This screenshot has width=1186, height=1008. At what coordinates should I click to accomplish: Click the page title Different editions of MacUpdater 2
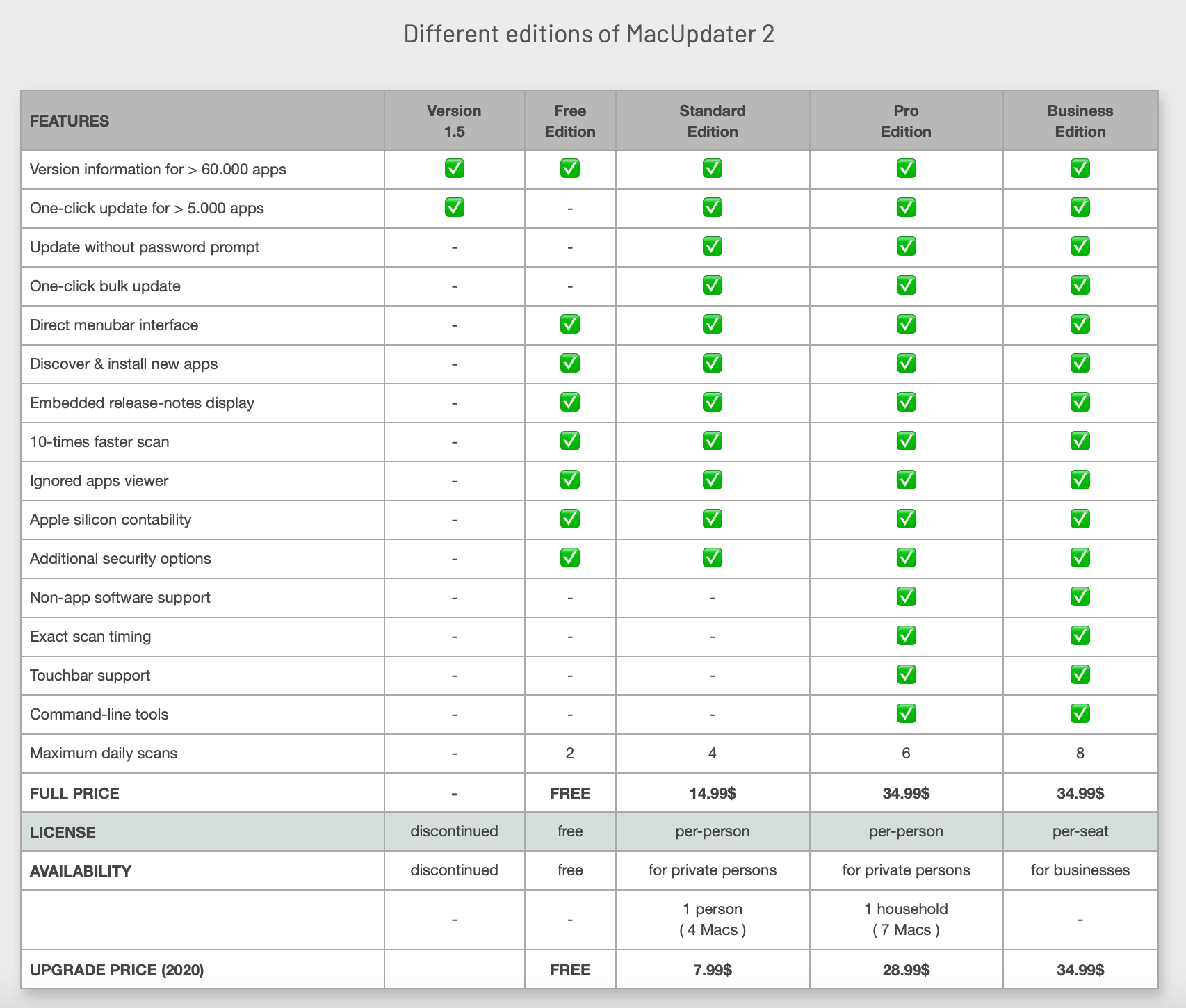click(x=589, y=34)
